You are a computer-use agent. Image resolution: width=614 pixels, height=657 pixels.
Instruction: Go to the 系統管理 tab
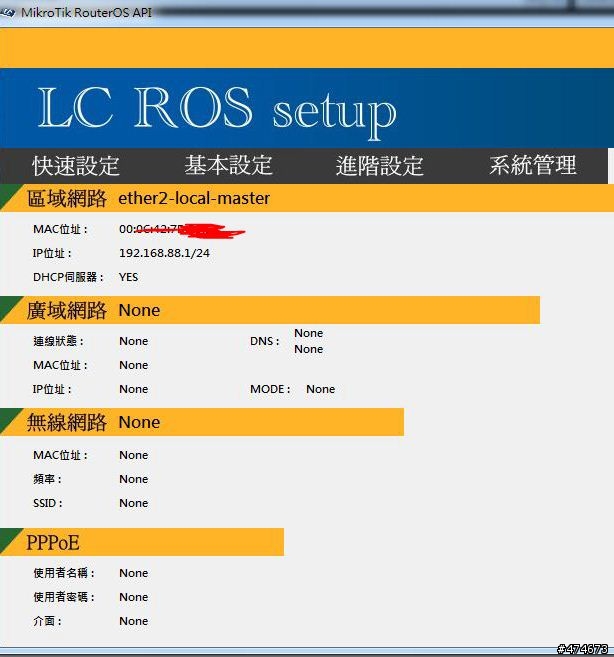coord(533,165)
